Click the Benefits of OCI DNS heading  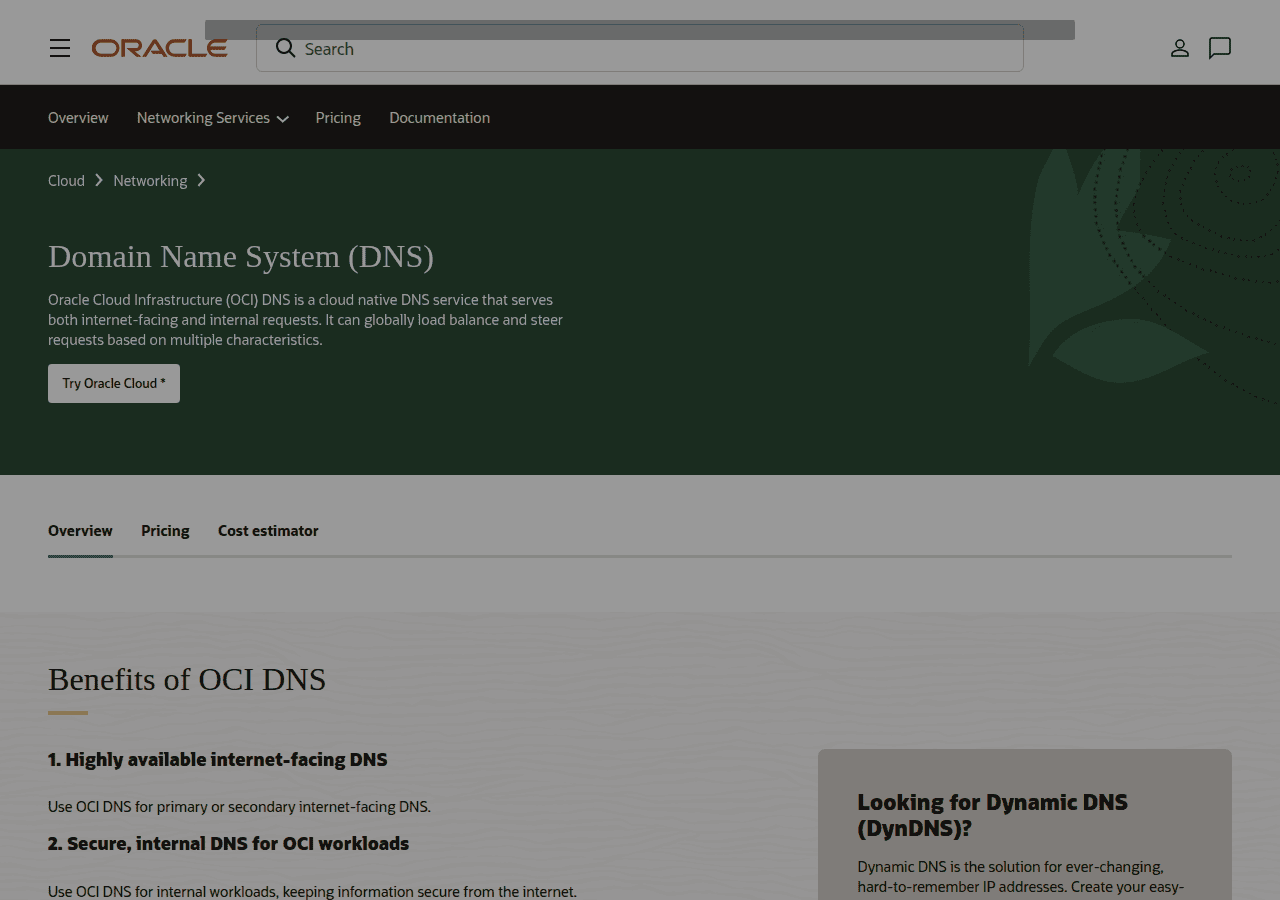[187, 680]
